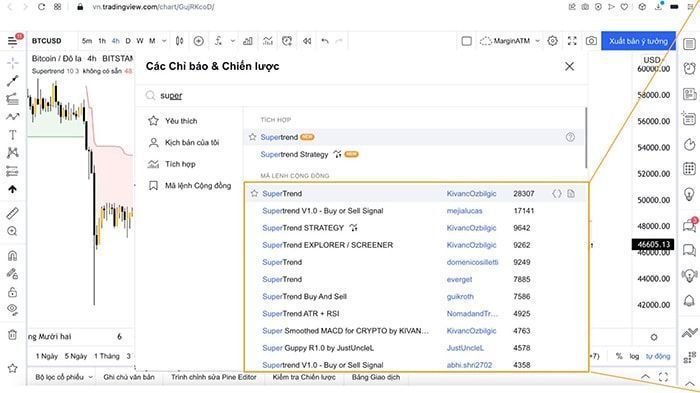The height and width of the screenshot is (393, 700).
Task: Remove drawings with trash icon
Action: click(12, 334)
